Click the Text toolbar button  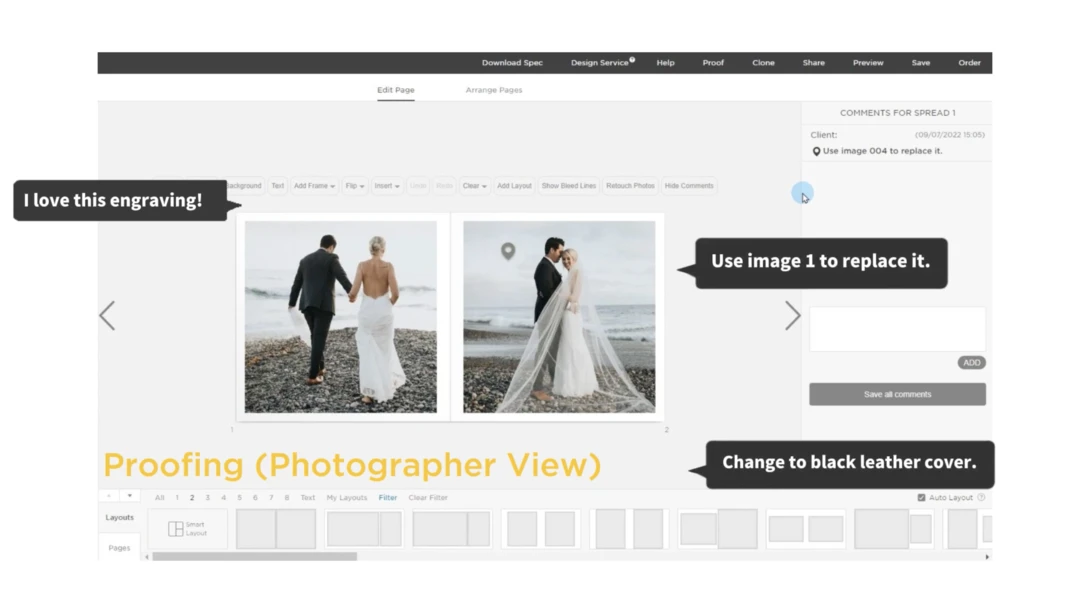[x=277, y=186]
